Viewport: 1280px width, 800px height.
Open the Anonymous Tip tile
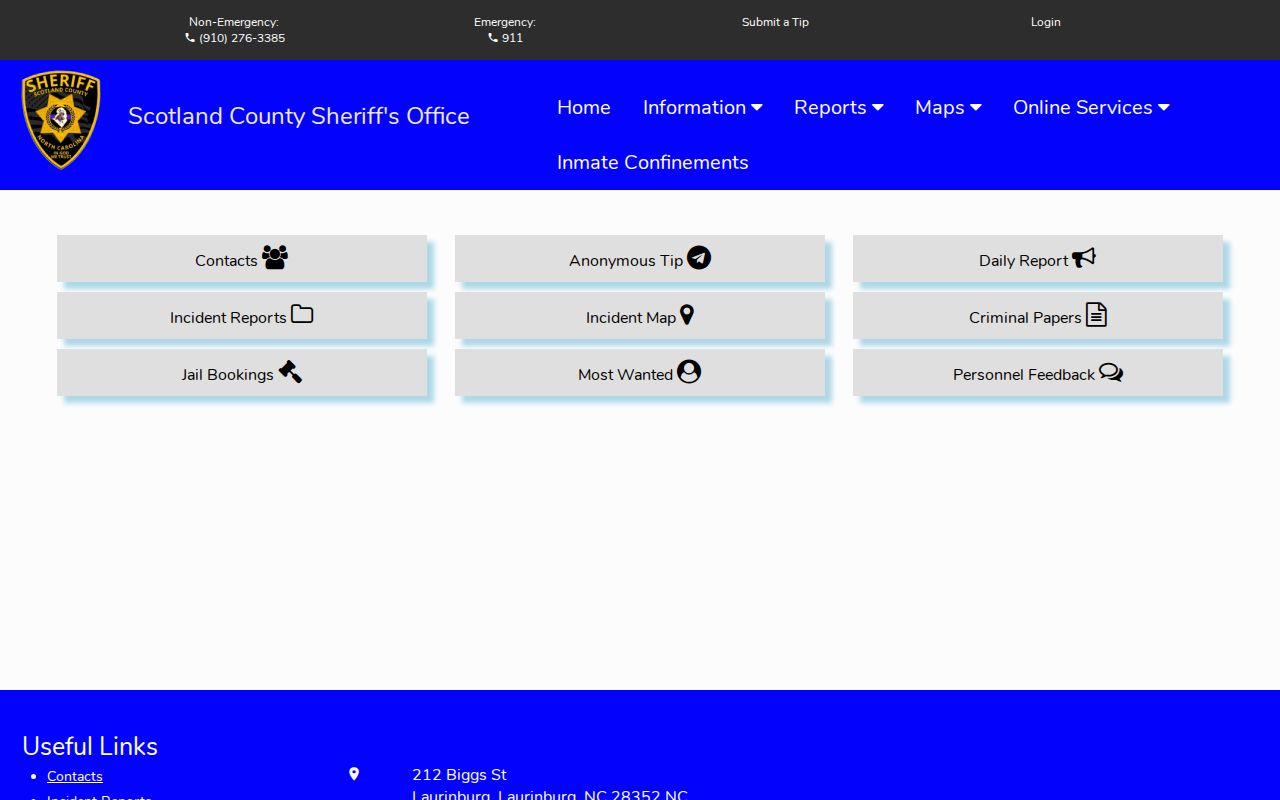pos(640,258)
